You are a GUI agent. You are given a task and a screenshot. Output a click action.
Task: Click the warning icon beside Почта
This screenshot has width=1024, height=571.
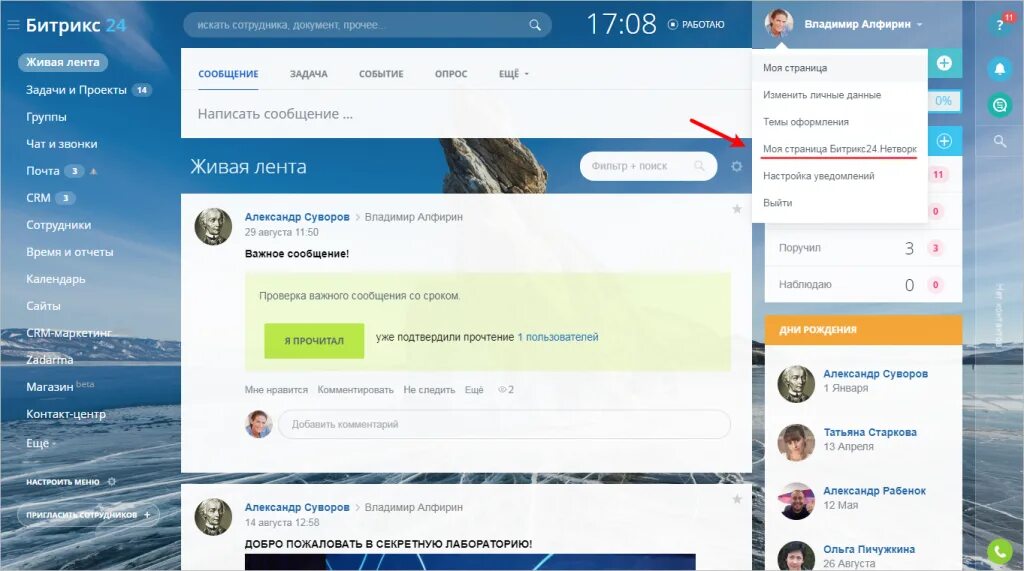tap(93, 171)
